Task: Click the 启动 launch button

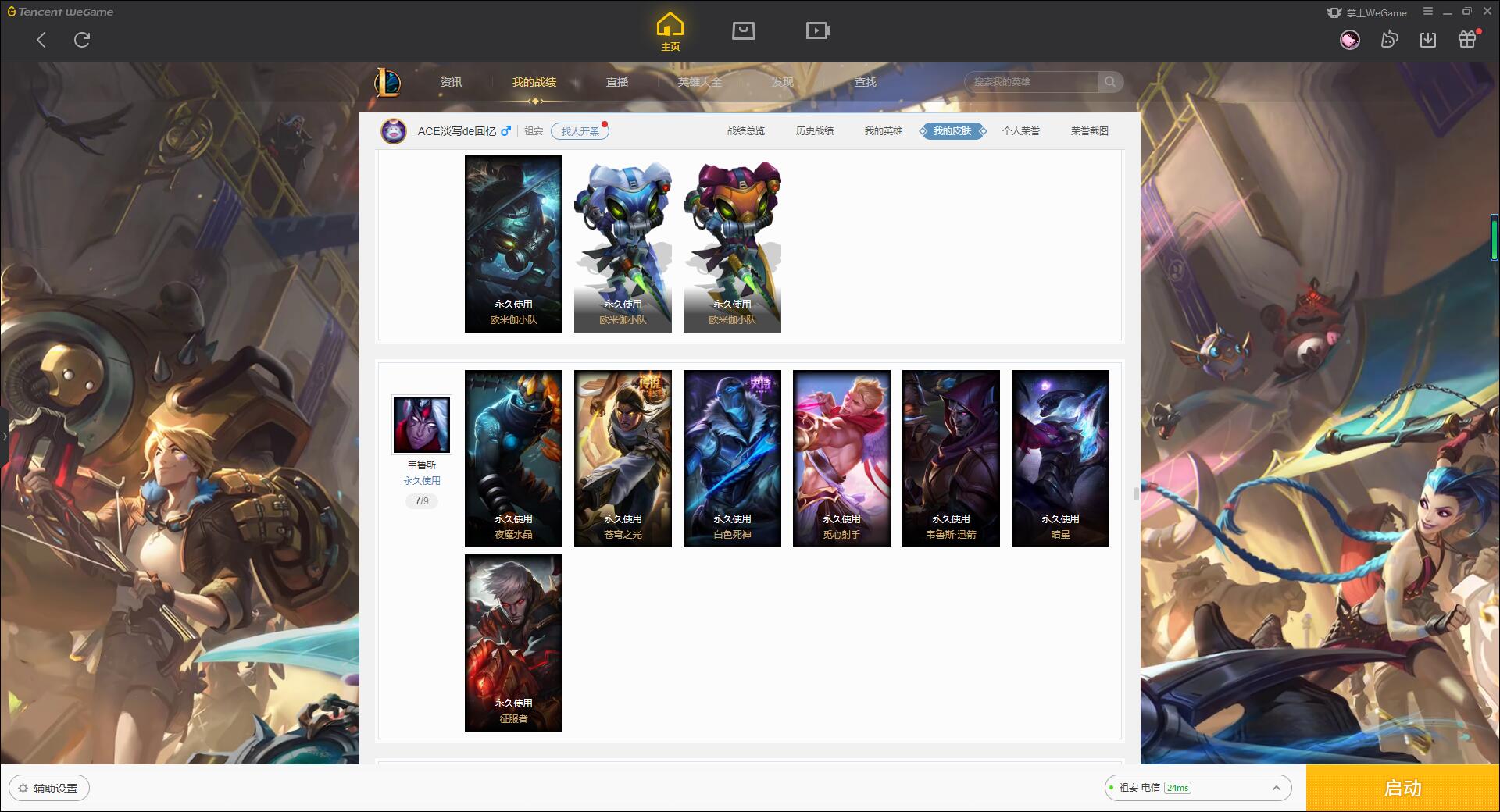Action: [x=1402, y=788]
